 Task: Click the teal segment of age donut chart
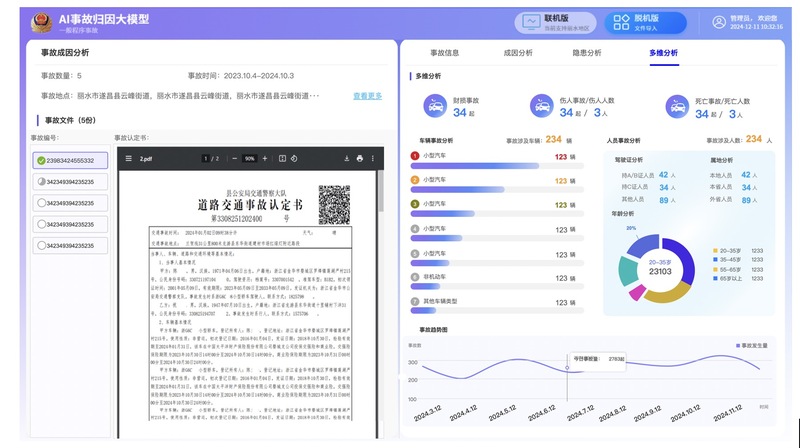pyautogui.click(x=628, y=271)
